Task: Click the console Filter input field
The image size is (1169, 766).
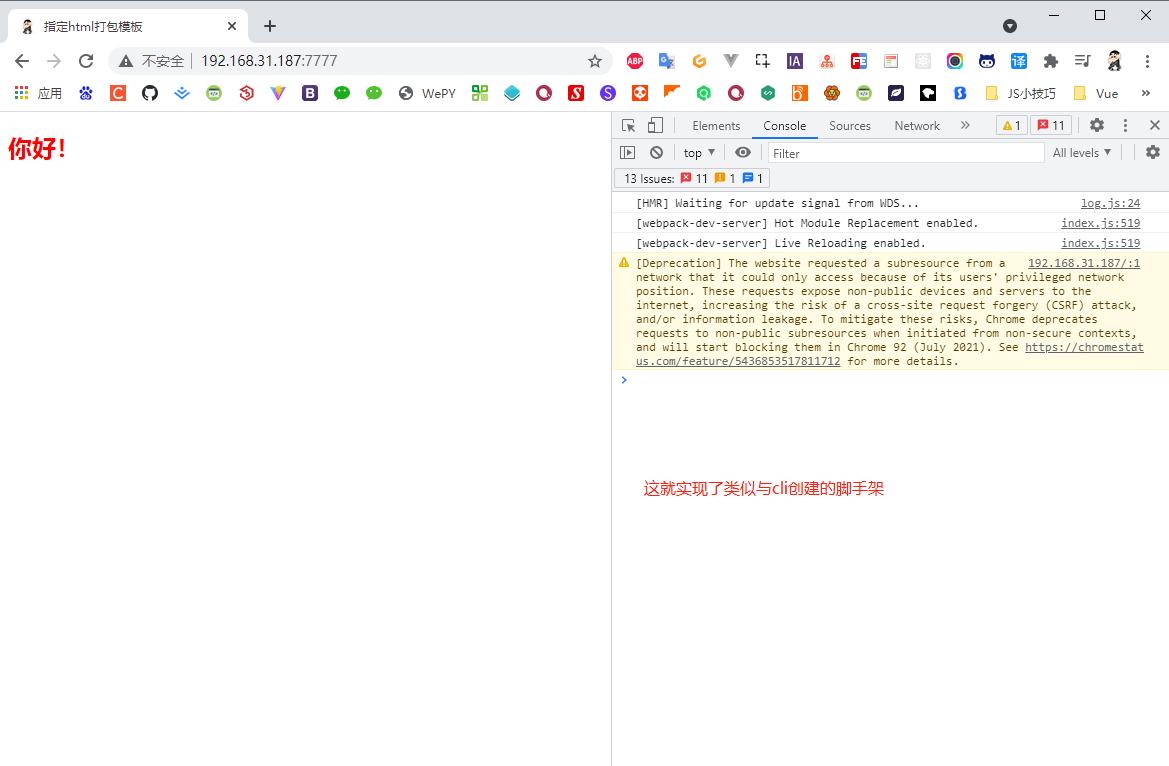Action: point(906,153)
